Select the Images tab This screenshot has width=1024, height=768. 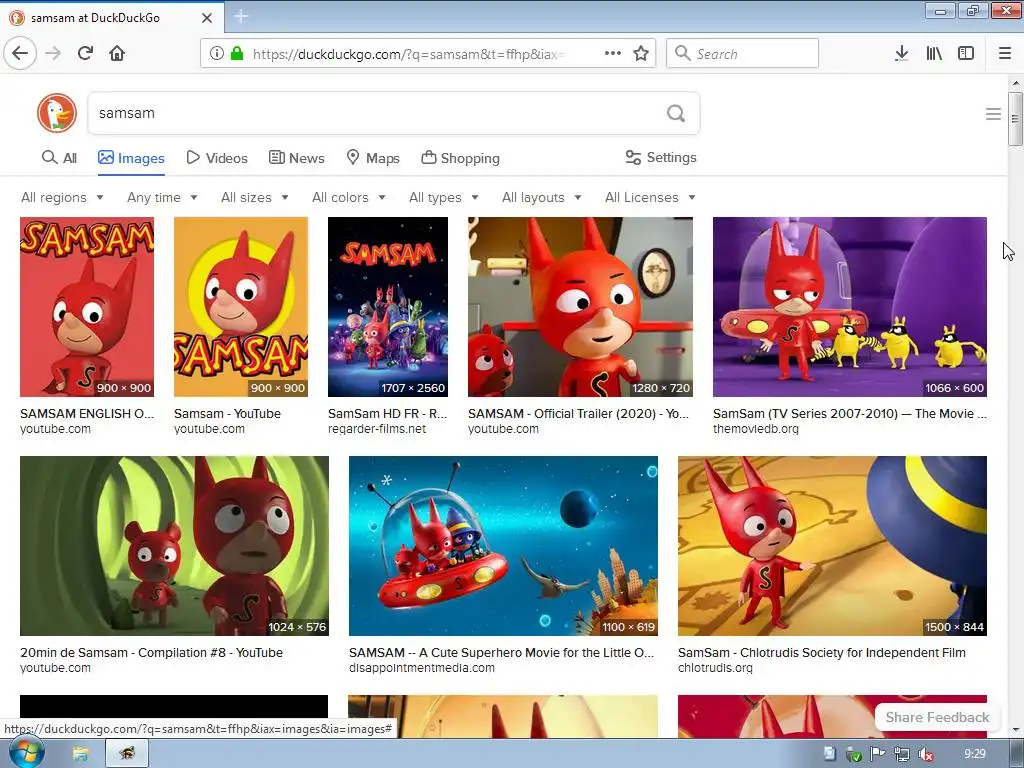click(x=131, y=158)
